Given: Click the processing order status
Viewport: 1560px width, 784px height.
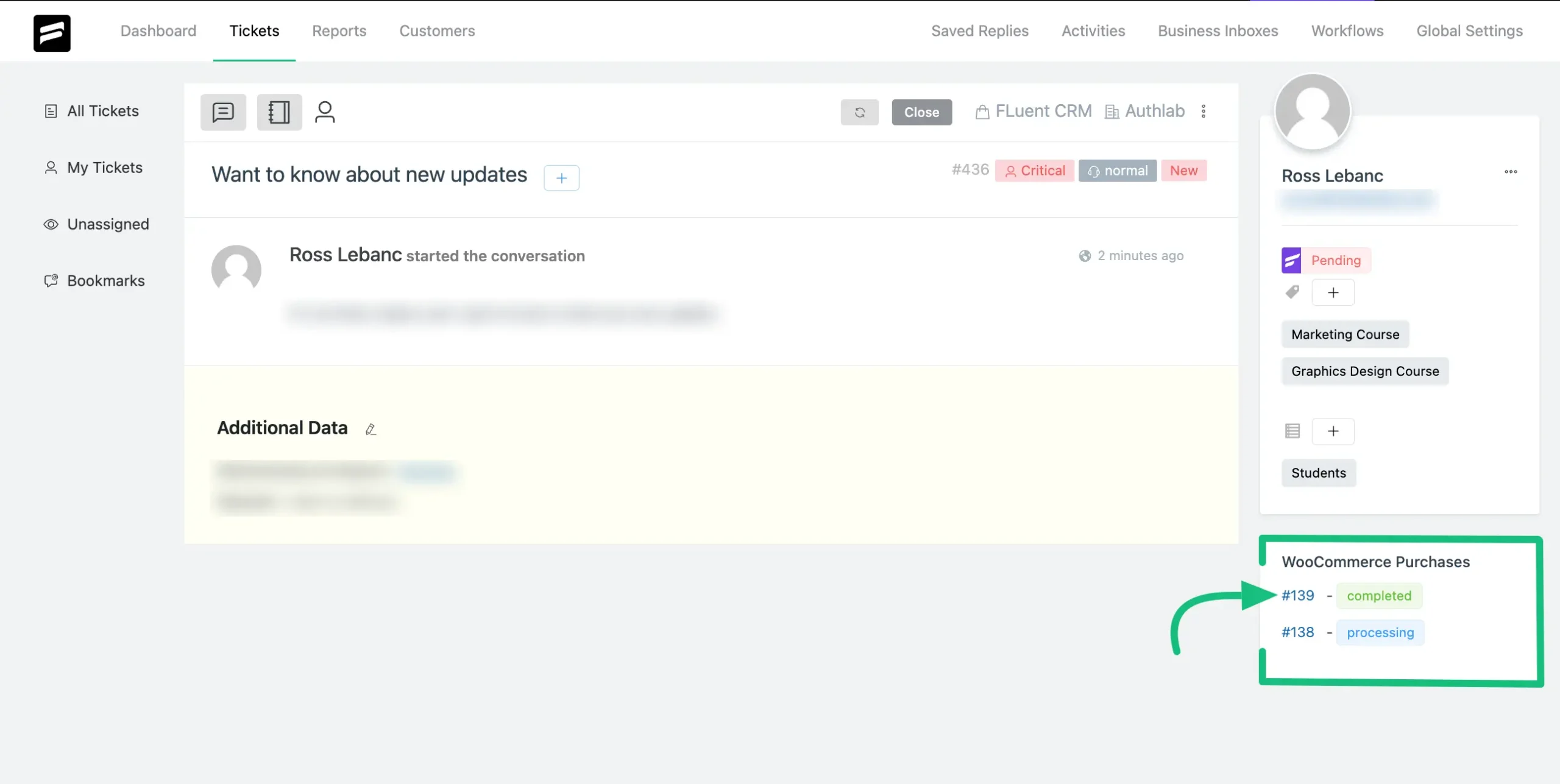Looking at the screenshot, I should (1380, 632).
